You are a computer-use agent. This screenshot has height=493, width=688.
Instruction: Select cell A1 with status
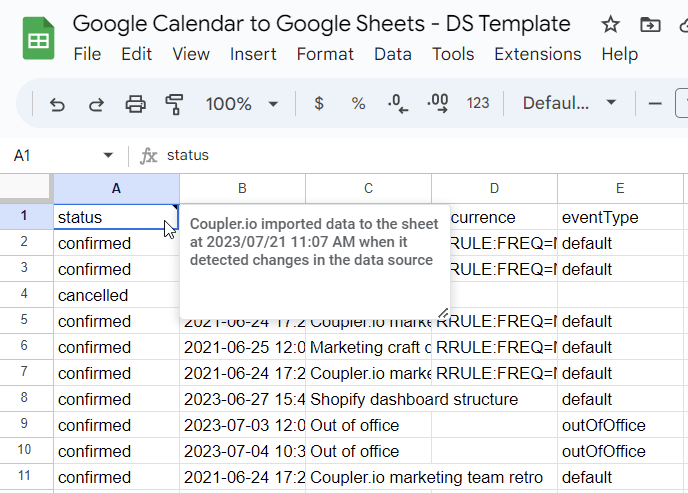coord(116,217)
